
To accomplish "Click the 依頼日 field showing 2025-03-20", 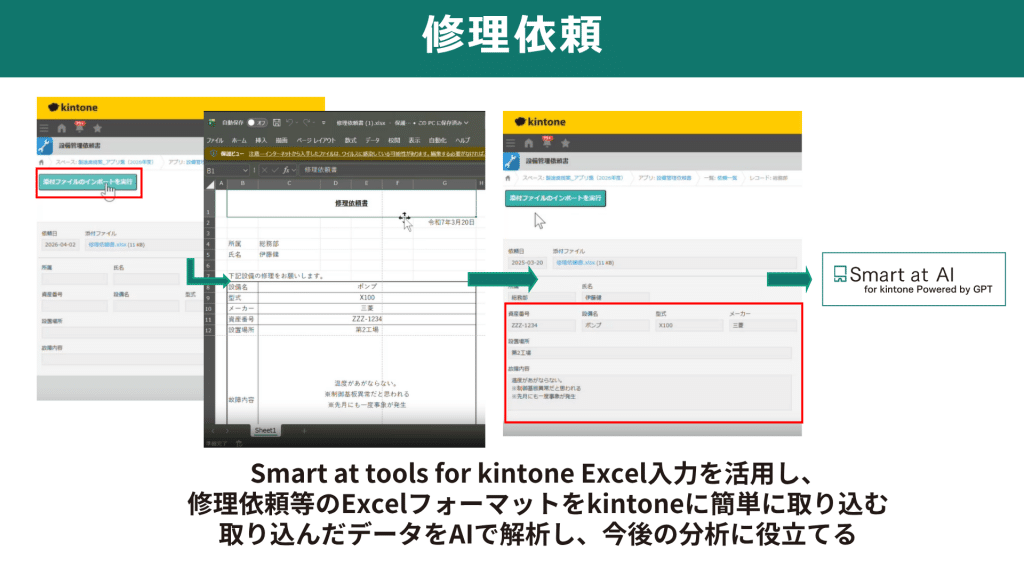I will pos(528,263).
